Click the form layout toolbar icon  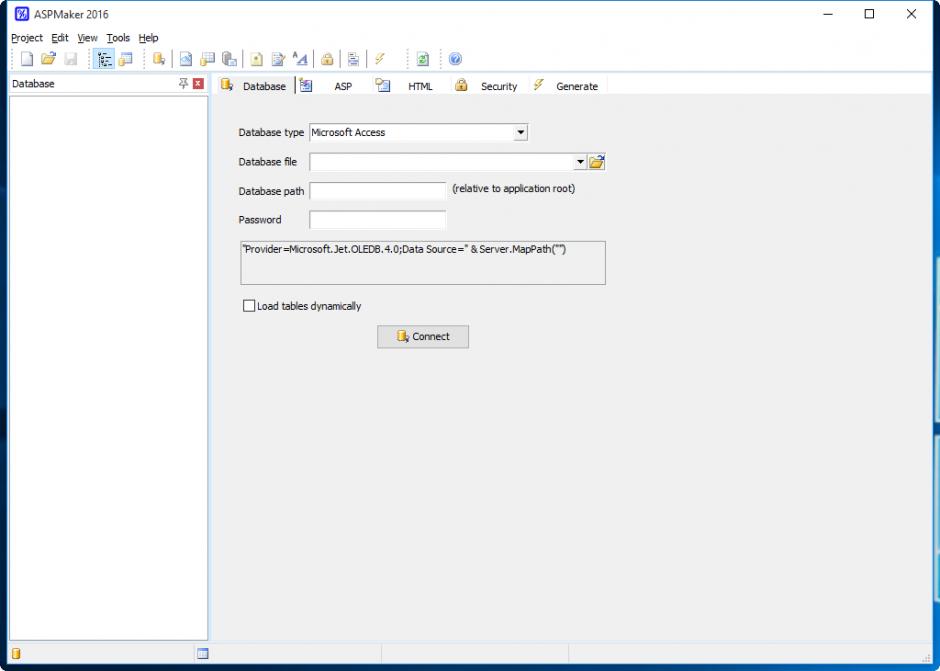click(x=354, y=59)
